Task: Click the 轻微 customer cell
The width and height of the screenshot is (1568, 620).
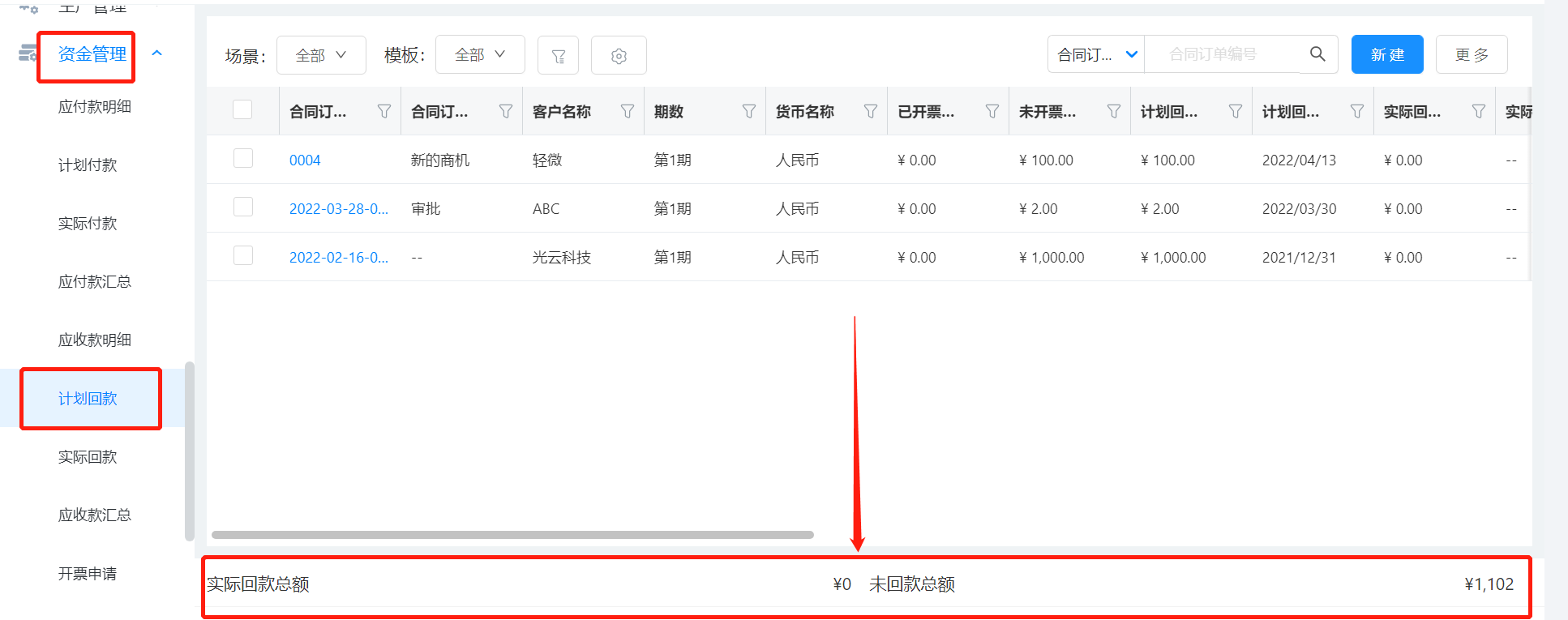Action: click(x=547, y=160)
